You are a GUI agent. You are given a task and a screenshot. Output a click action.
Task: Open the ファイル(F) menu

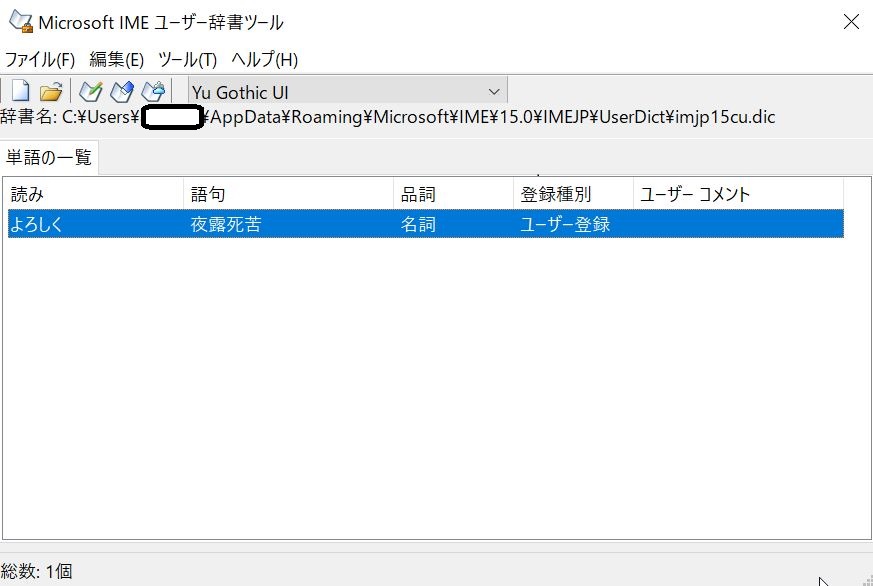[40, 59]
